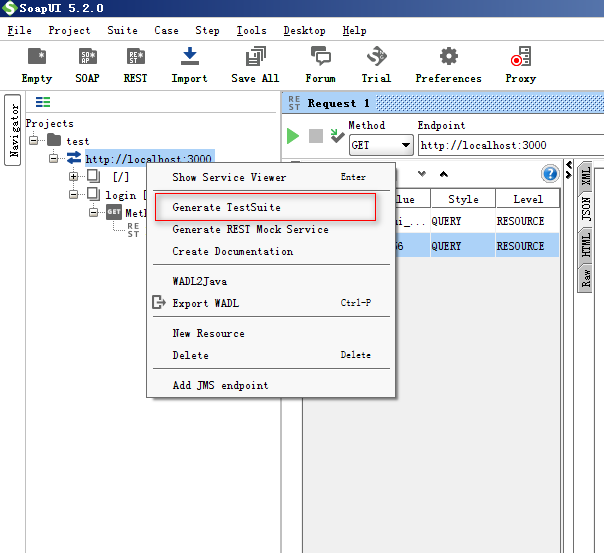Select Generate REST Mock Service
This screenshot has width=604, height=553.
tap(271, 230)
